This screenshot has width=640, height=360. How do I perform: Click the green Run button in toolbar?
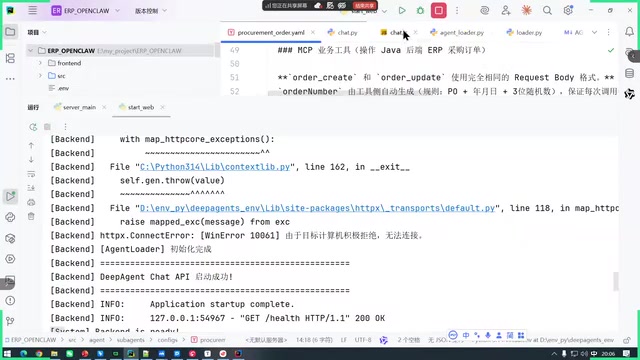click(x=402, y=11)
